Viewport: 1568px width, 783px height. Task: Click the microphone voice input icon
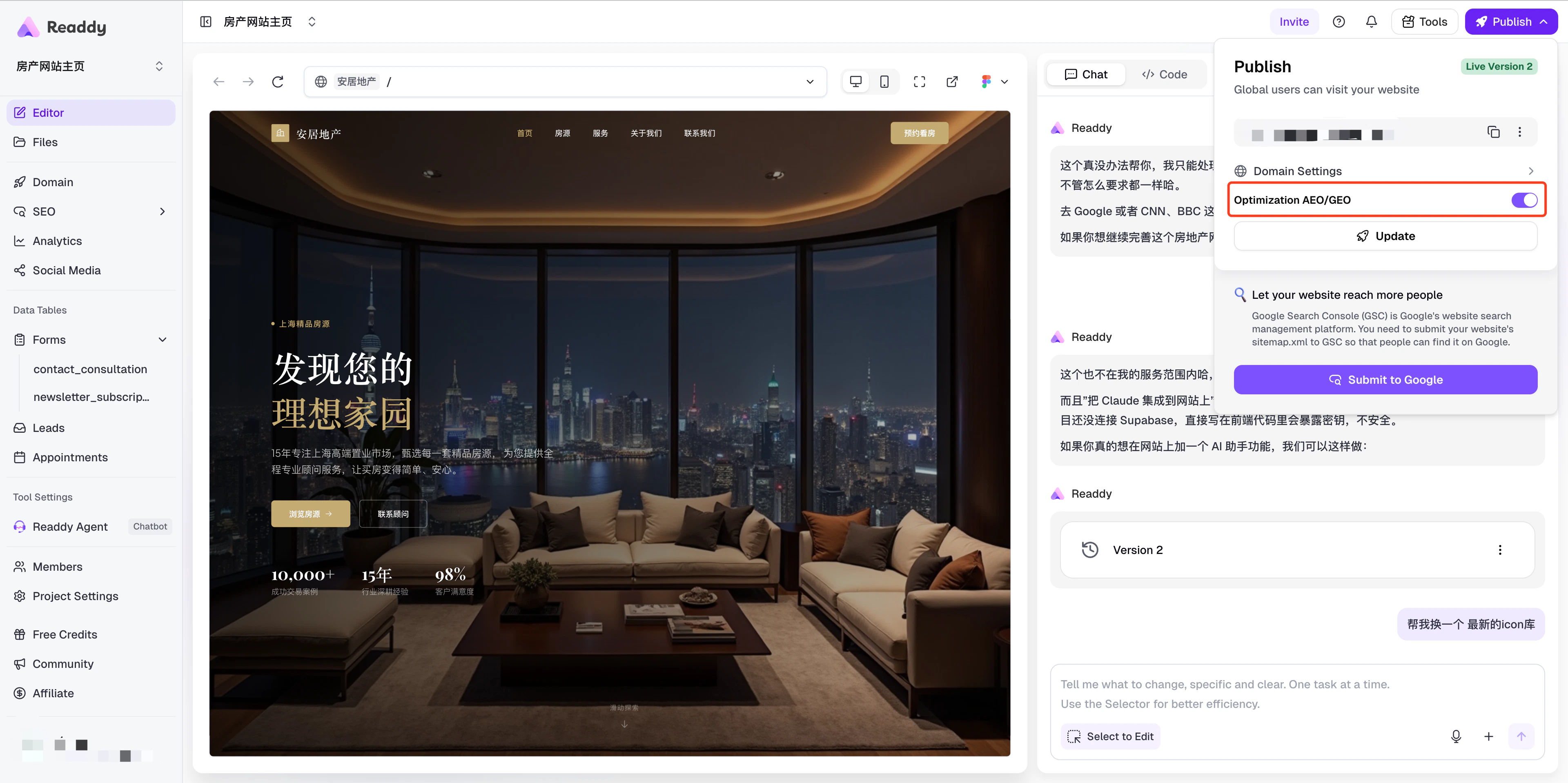1455,736
